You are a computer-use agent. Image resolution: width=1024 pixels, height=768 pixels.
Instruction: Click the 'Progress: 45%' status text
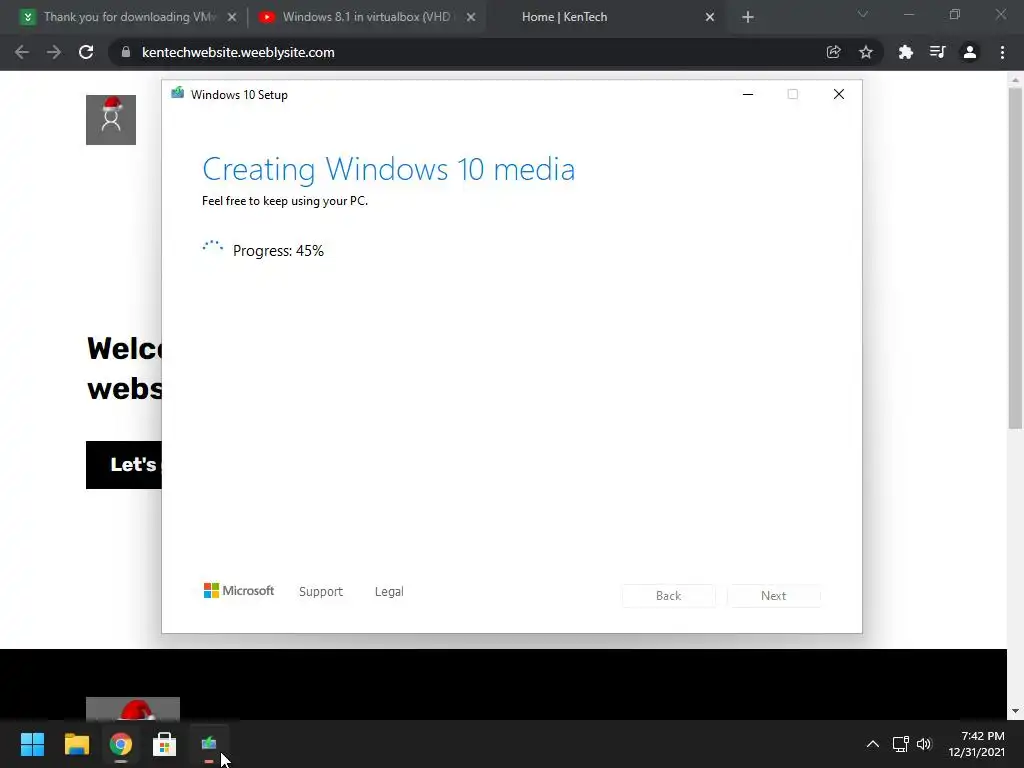tap(278, 251)
